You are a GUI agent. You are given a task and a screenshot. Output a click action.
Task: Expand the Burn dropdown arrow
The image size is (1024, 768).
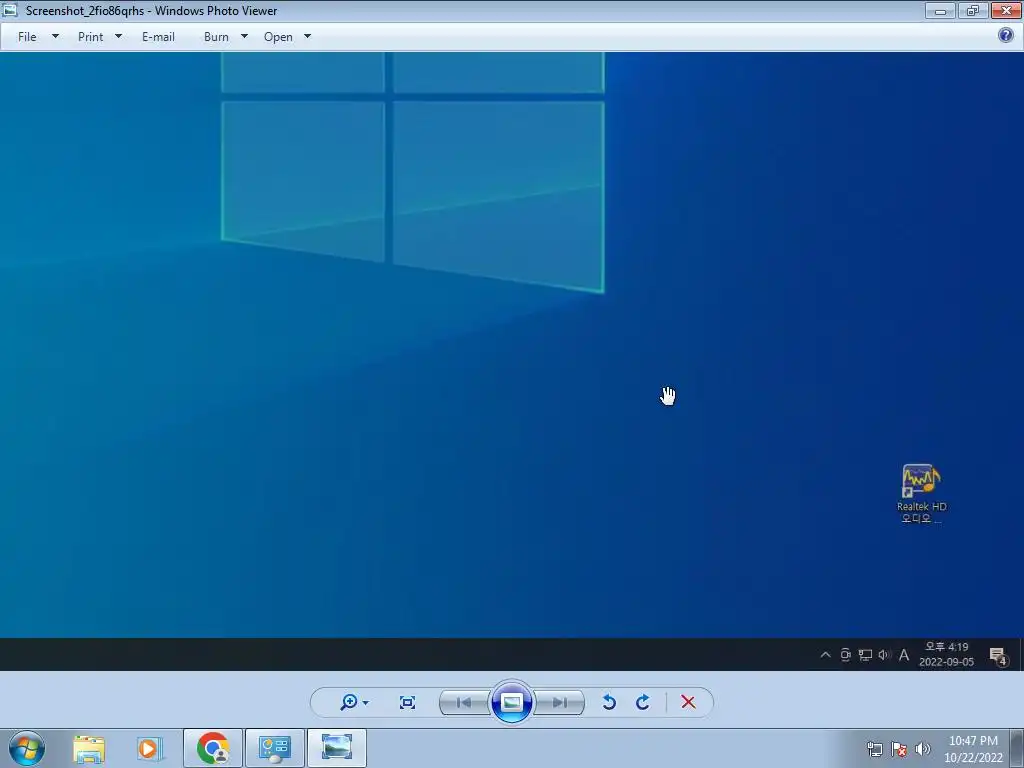click(x=244, y=37)
